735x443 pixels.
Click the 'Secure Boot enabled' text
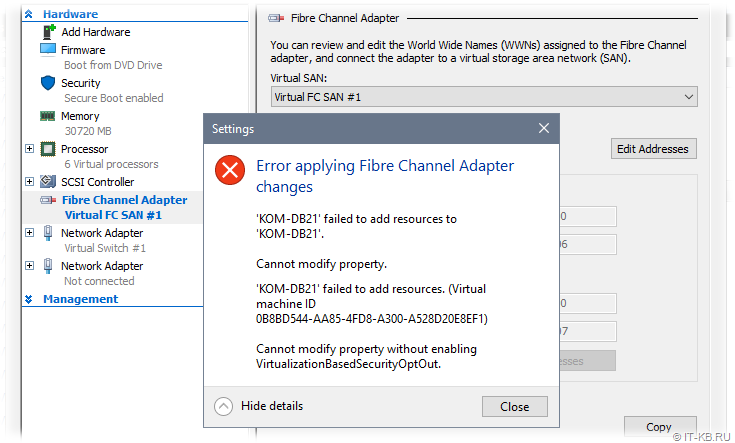click(114, 98)
